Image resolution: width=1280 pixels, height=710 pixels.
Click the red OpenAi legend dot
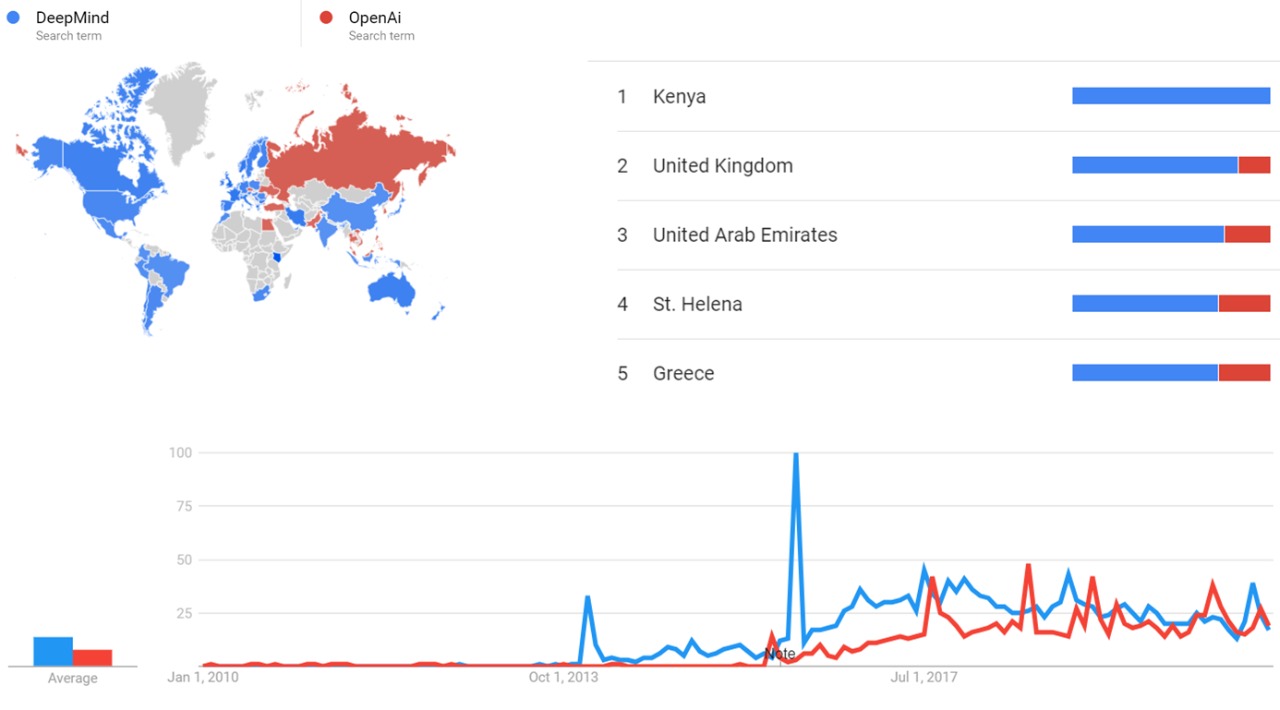(326, 18)
